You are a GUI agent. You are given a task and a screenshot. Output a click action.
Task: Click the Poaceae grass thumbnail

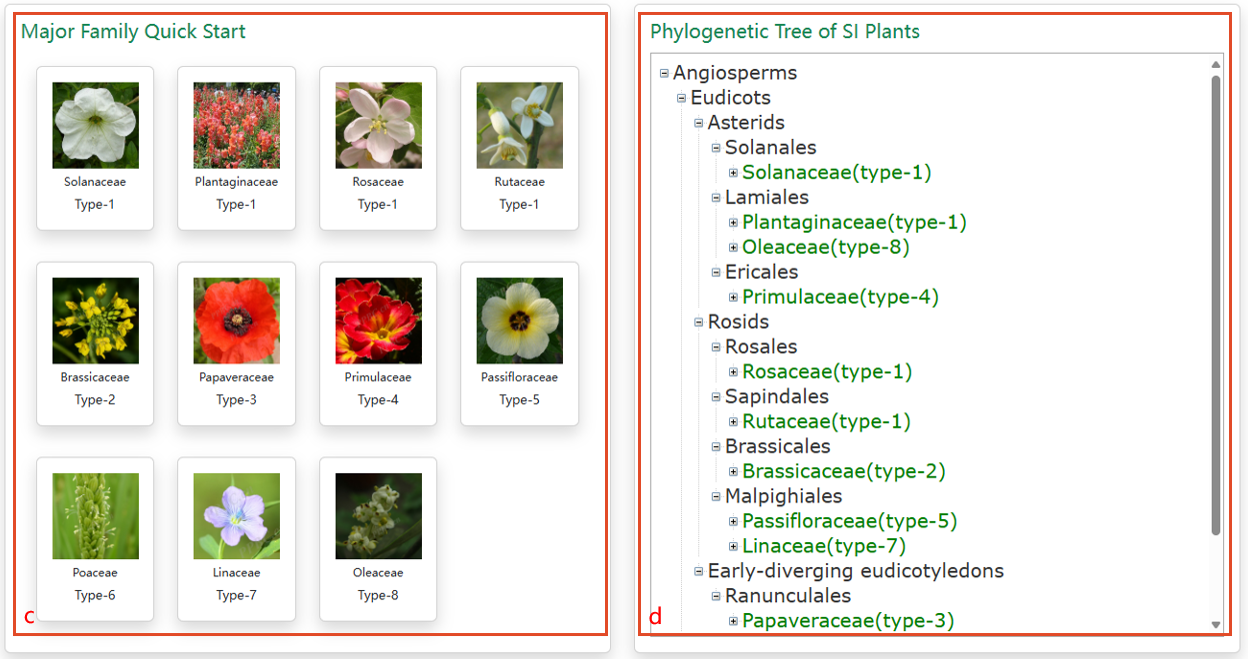[95, 516]
